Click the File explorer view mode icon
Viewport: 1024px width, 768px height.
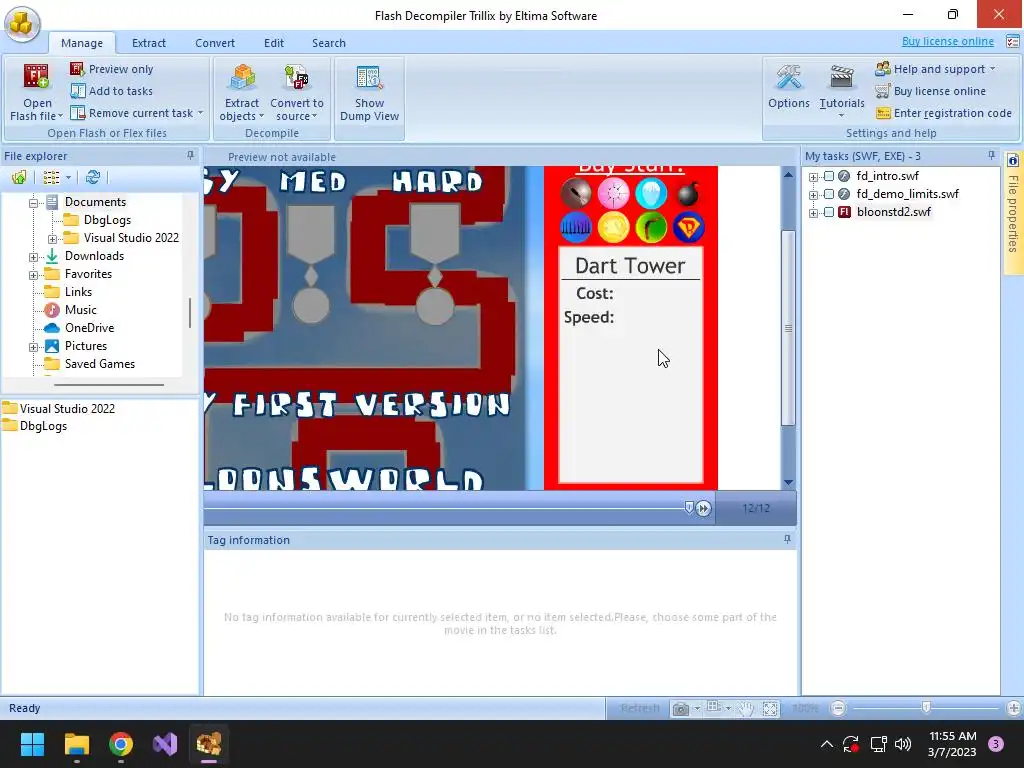click(51, 177)
